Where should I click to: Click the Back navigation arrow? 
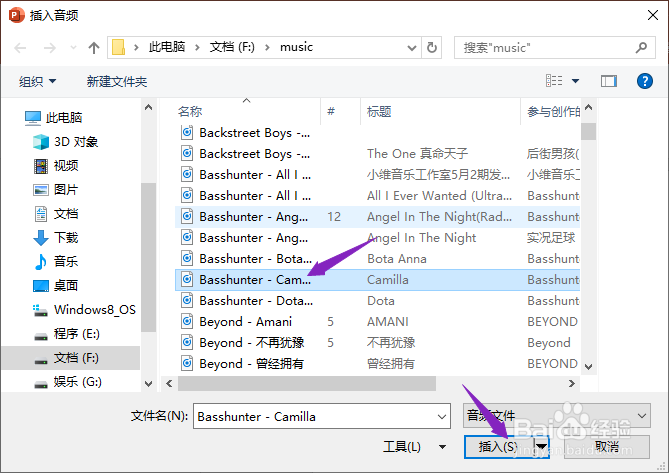coord(20,47)
